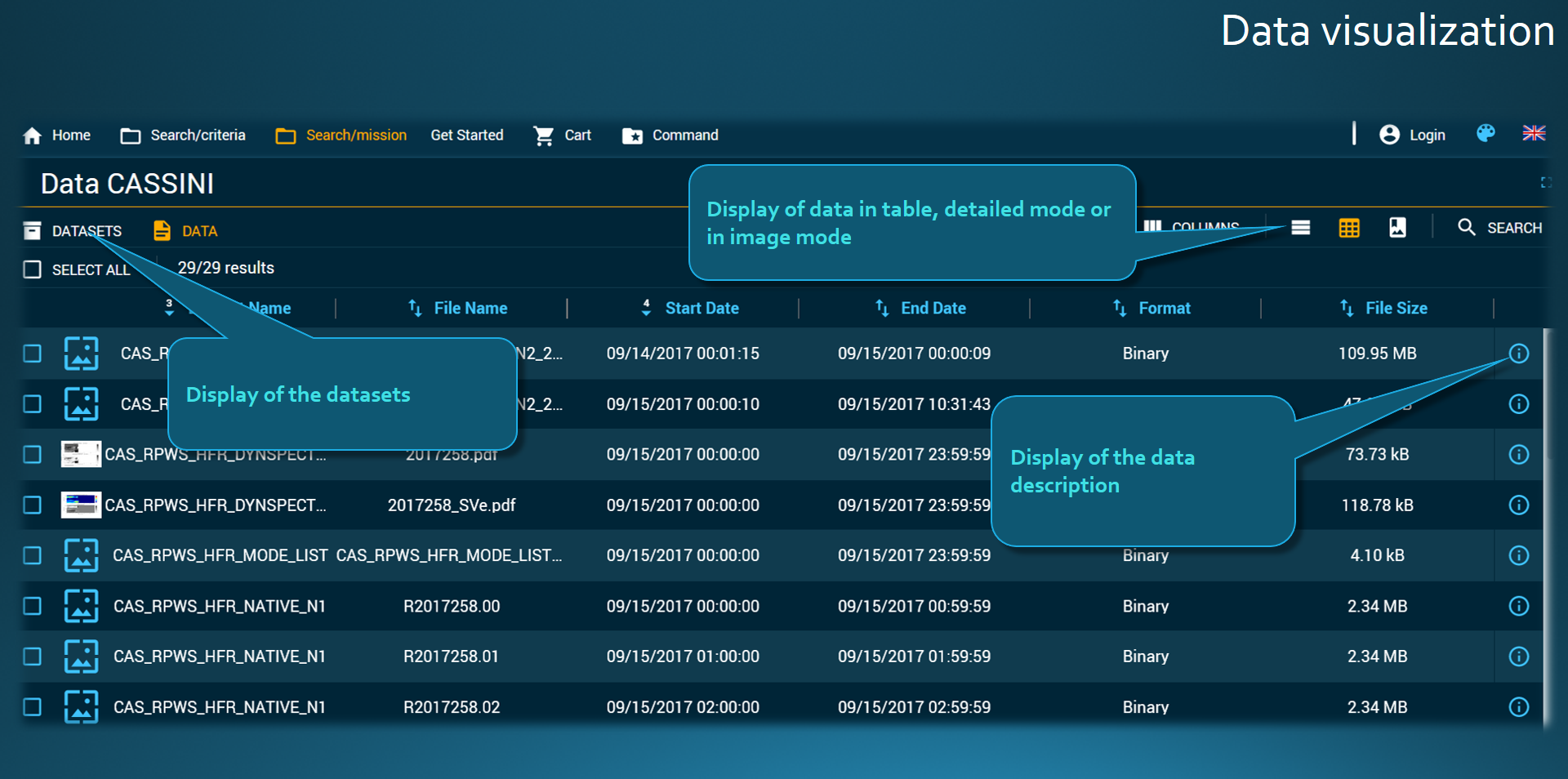The image size is (1568, 779).
Task: Show description for 118.78 kB file
Action: (1518, 505)
